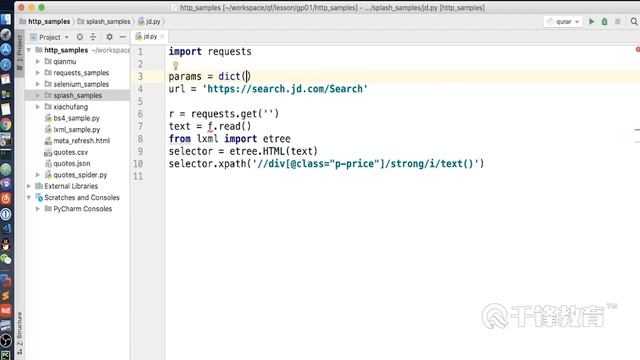The image size is (640, 360).
Task: Select the splash_samples folder row
Action: tap(78, 96)
